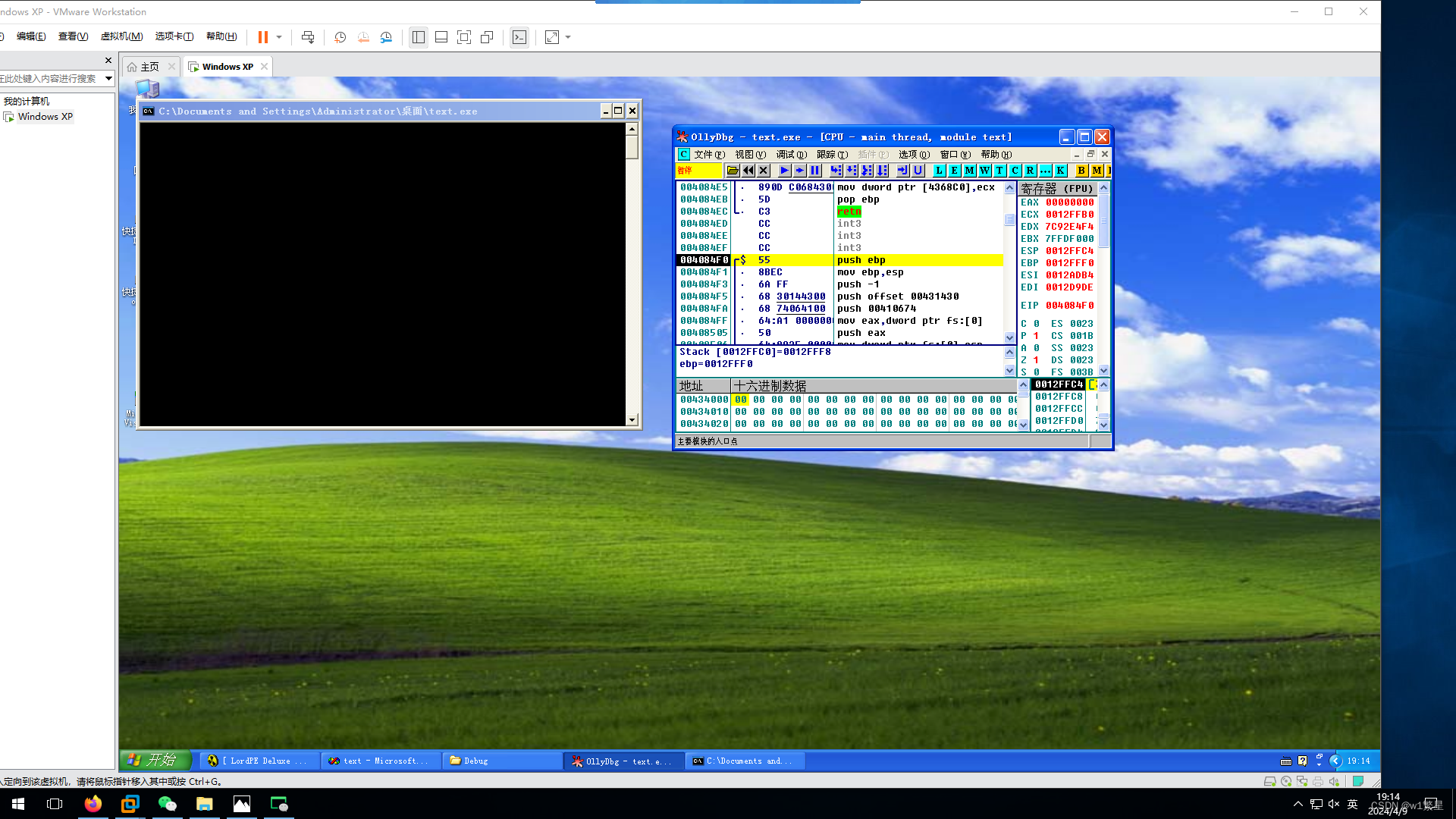Image resolution: width=1456 pixels, height=819 pixels.
Task: Open dropdown arrow next to suspend button
Action: tap(279, 37)
